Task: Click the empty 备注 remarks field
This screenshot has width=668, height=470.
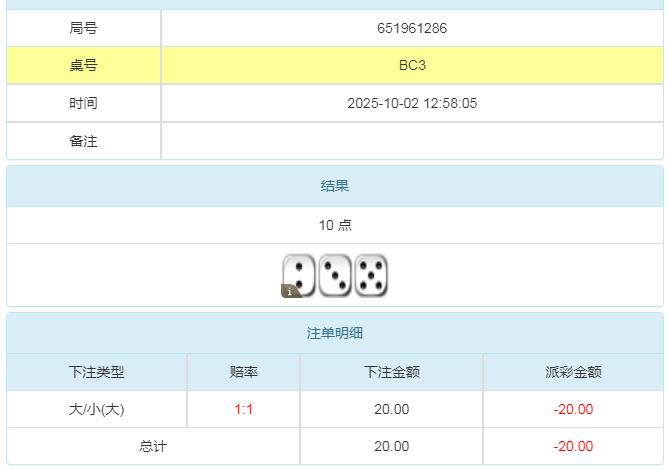Action: click(412, 141)
